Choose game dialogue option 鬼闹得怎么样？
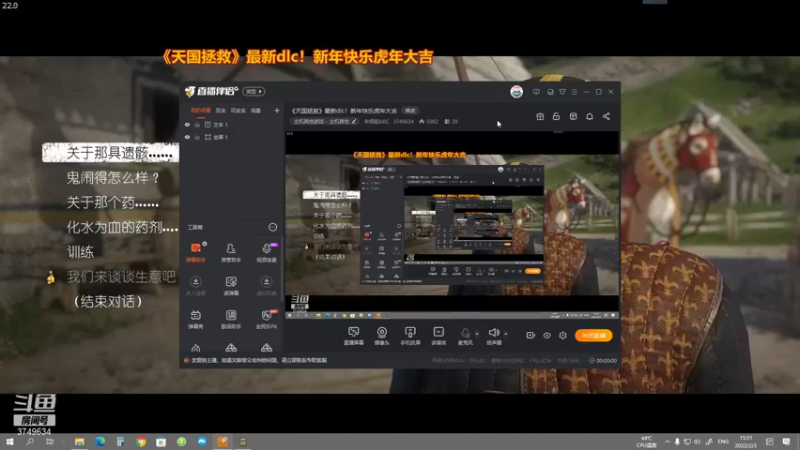The image size is (800, 450). pos(113,178)
